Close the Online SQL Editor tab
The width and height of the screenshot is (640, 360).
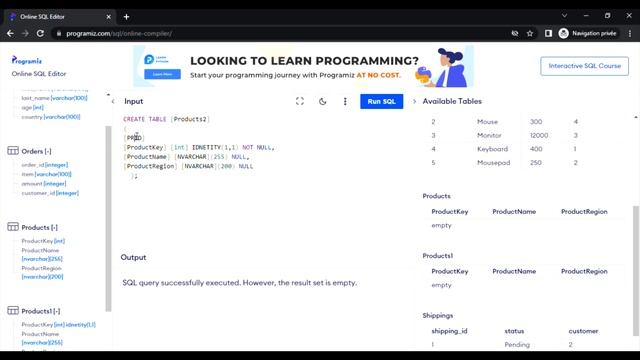pyautogui.click(x=109, y=17)
